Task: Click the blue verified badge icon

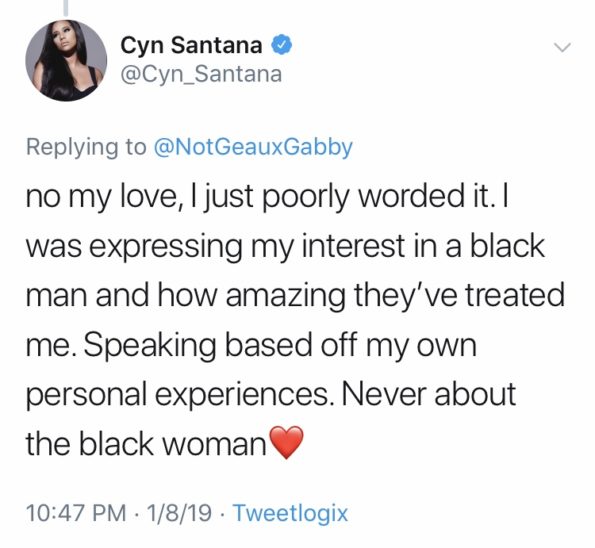Action: coord(281,44)
